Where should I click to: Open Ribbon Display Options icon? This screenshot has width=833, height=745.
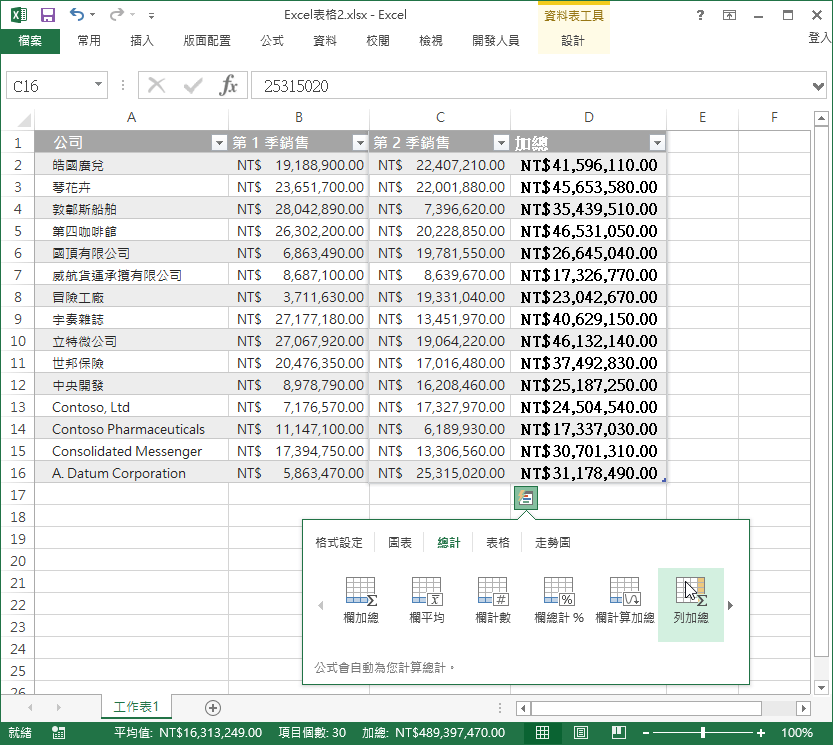(x=729, y=15)
